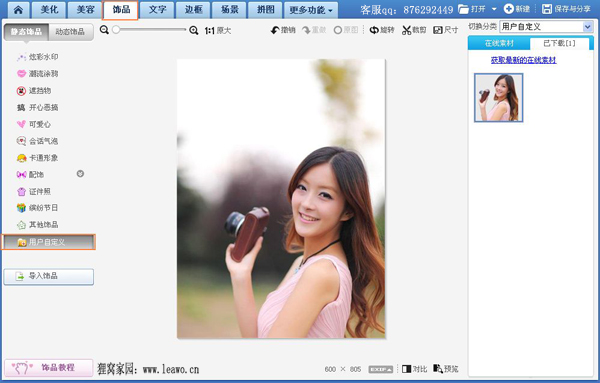This screenshot has width=600, height=383.
Task: Set view to 1:1 原大
Action: (x=218, y=31)
